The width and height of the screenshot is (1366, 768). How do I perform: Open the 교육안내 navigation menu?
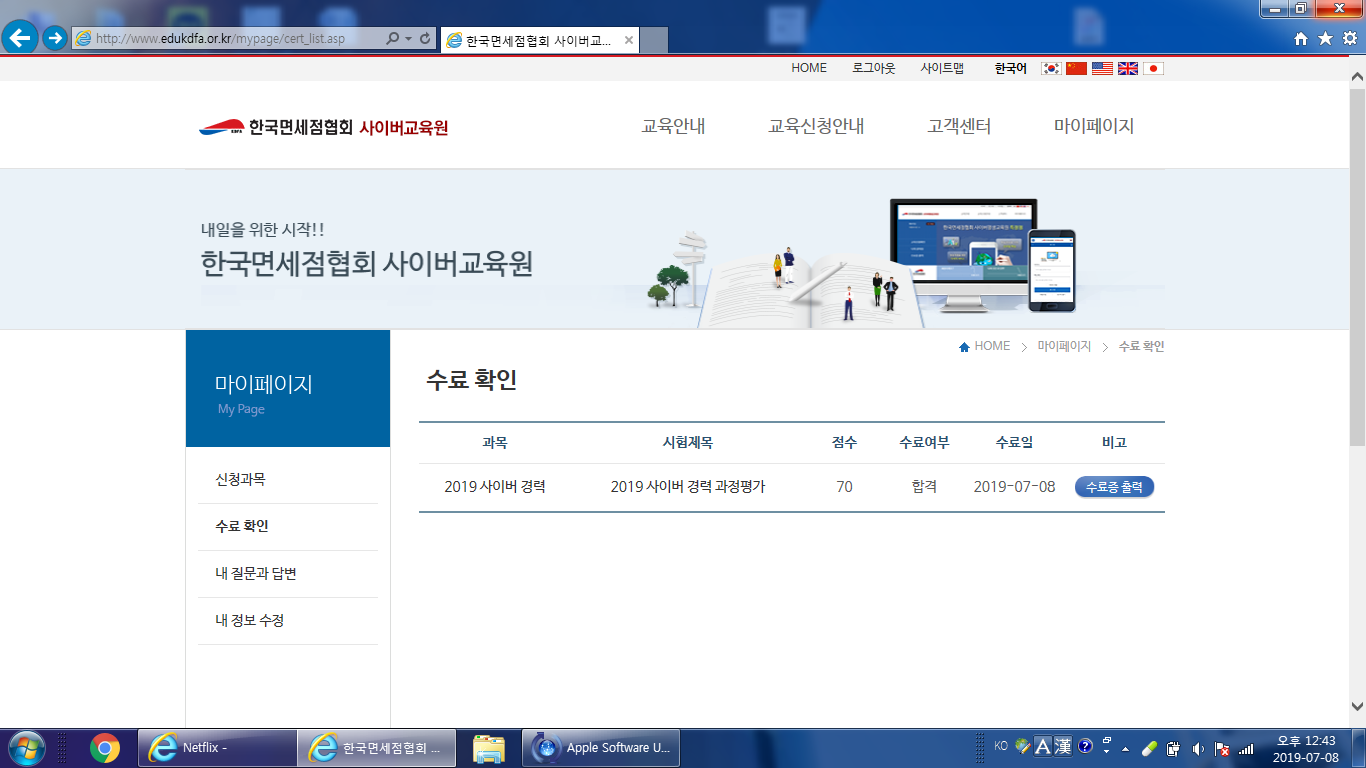click(673, 127)
